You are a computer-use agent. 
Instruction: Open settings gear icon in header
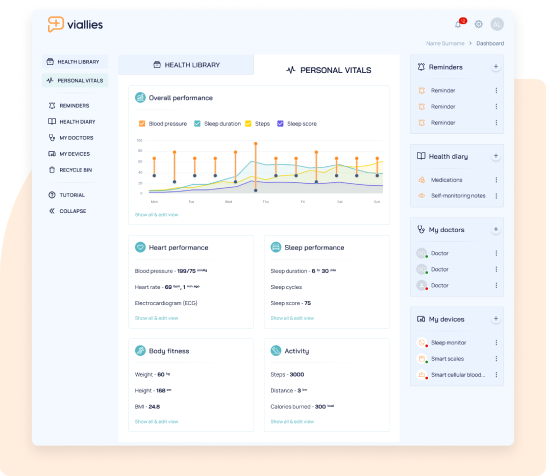point(479,24)
